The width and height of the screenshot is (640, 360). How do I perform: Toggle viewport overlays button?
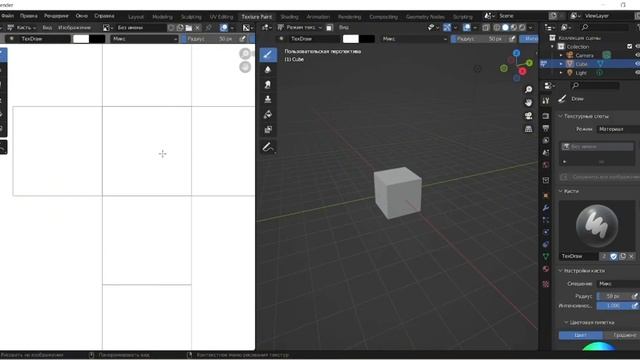coord(467,28)
